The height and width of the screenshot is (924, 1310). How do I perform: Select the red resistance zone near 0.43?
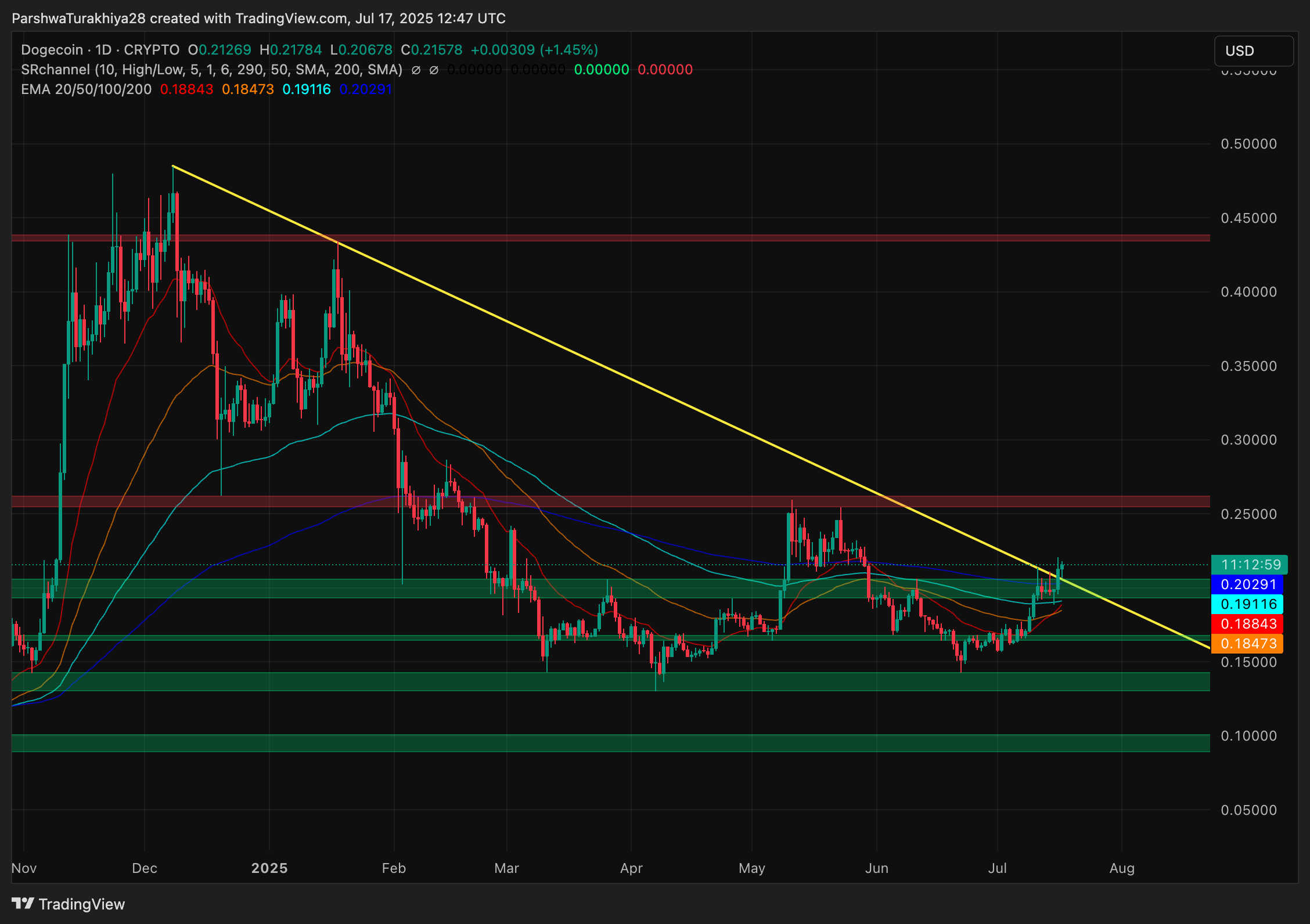coord(611,238)
